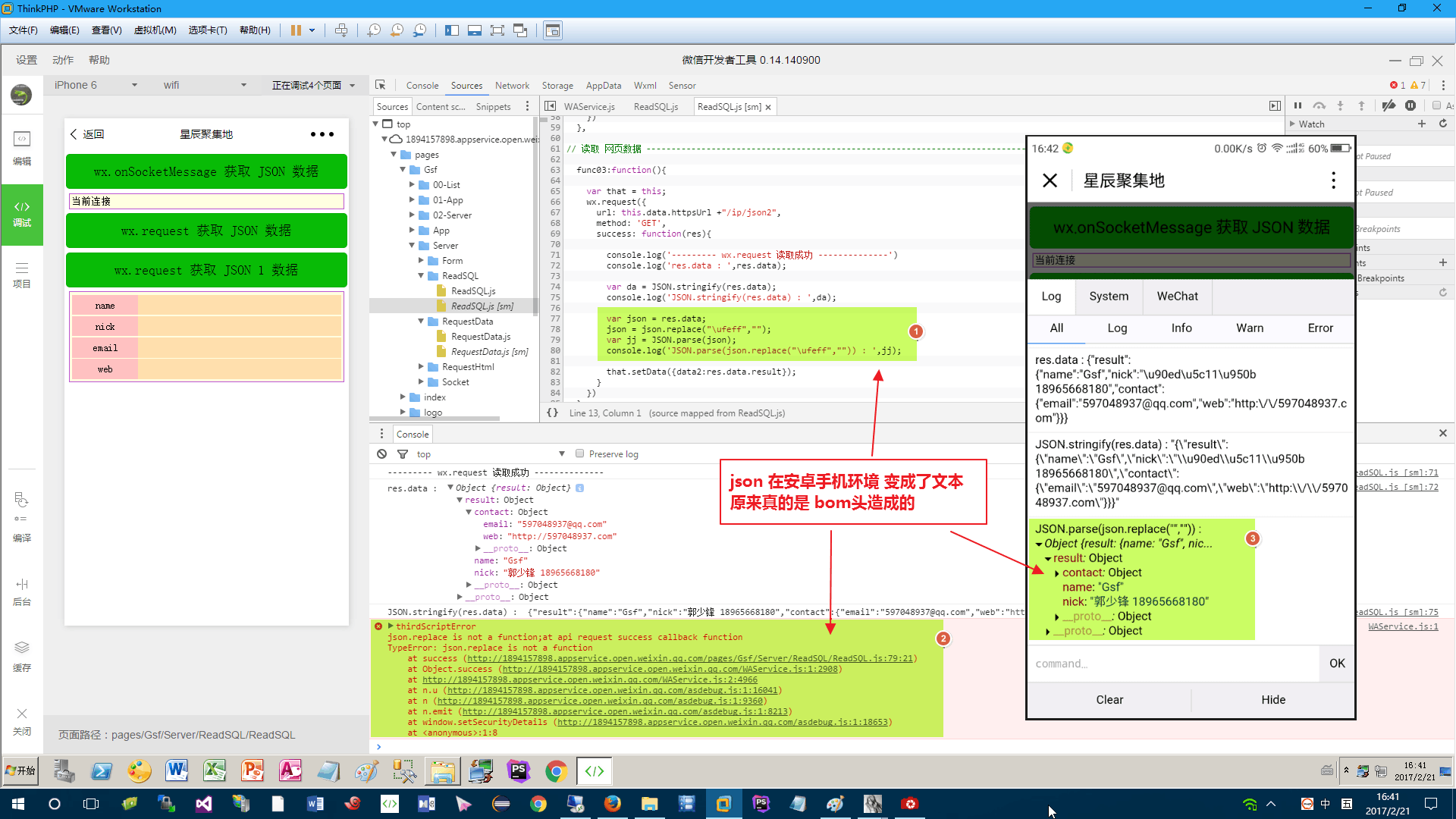Viewport: 1456px width, 819px height.
Task: Toggle the debugger sidebar panel icon
Action: pos(1275,106)
